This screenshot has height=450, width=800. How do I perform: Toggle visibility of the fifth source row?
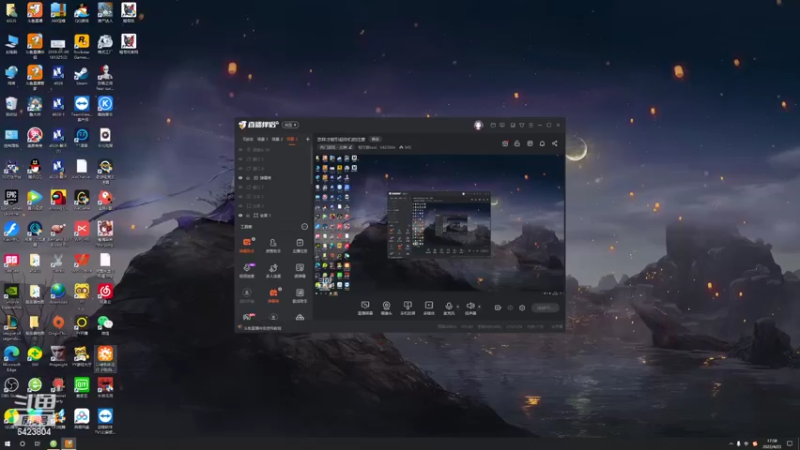(x=241, y=187)
